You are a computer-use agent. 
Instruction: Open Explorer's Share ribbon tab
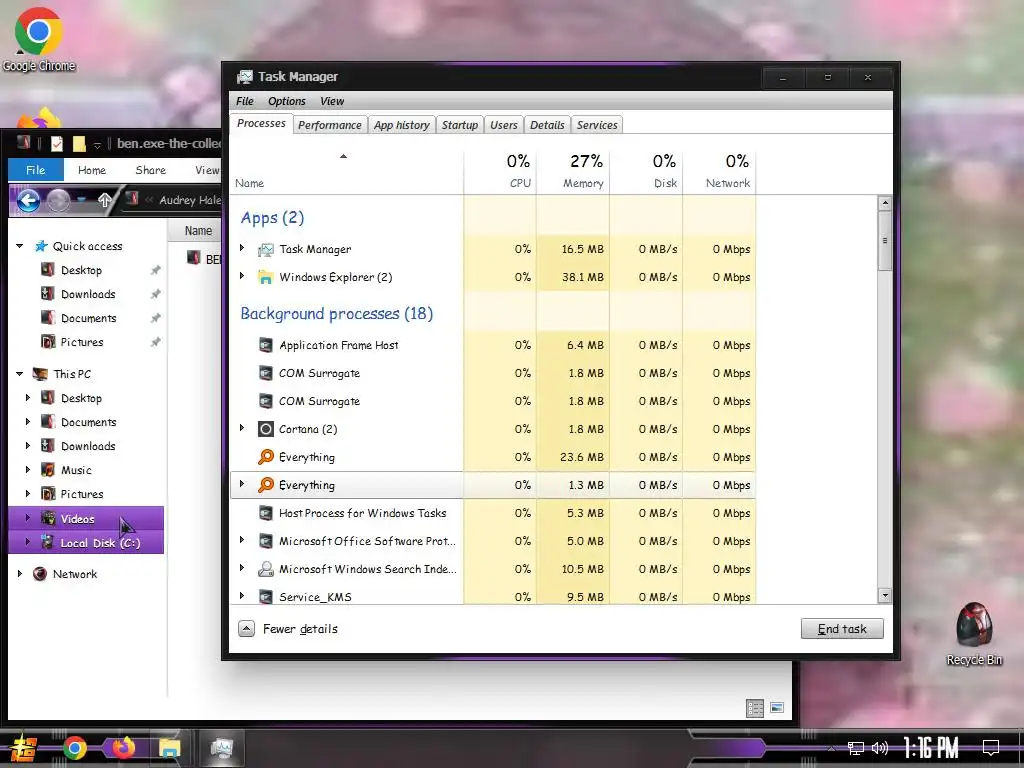pyautogui.click(x=151, y=170)
